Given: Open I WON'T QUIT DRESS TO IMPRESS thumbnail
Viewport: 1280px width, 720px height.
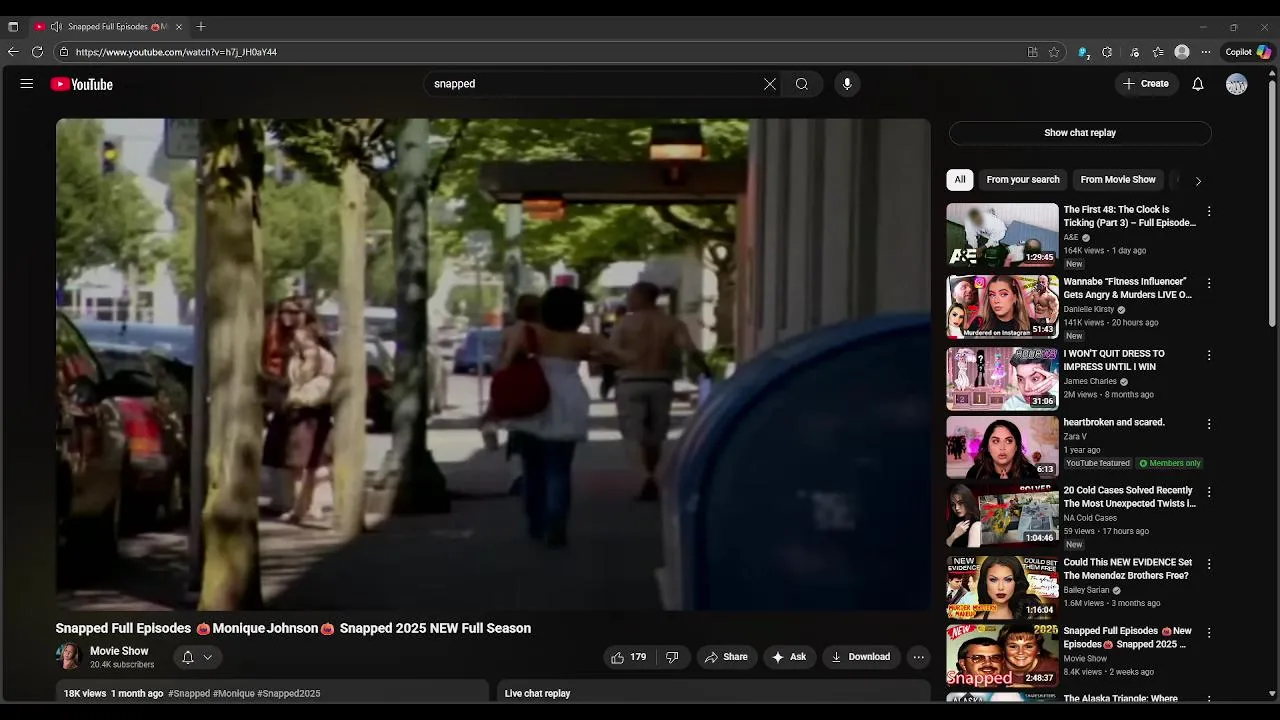Looking at the screenshot, I should coord(1002,378).
